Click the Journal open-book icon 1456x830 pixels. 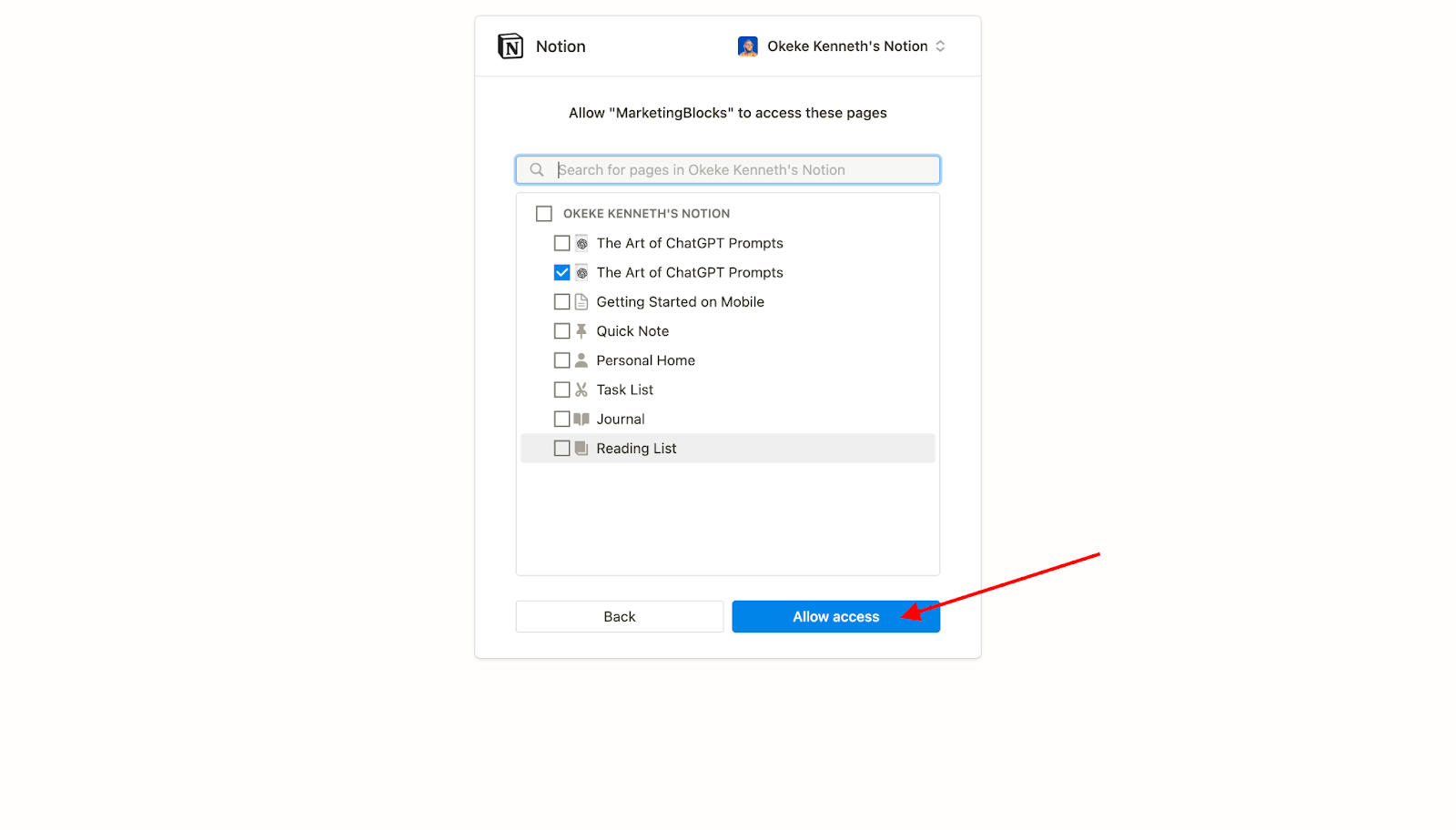point(581,419)
